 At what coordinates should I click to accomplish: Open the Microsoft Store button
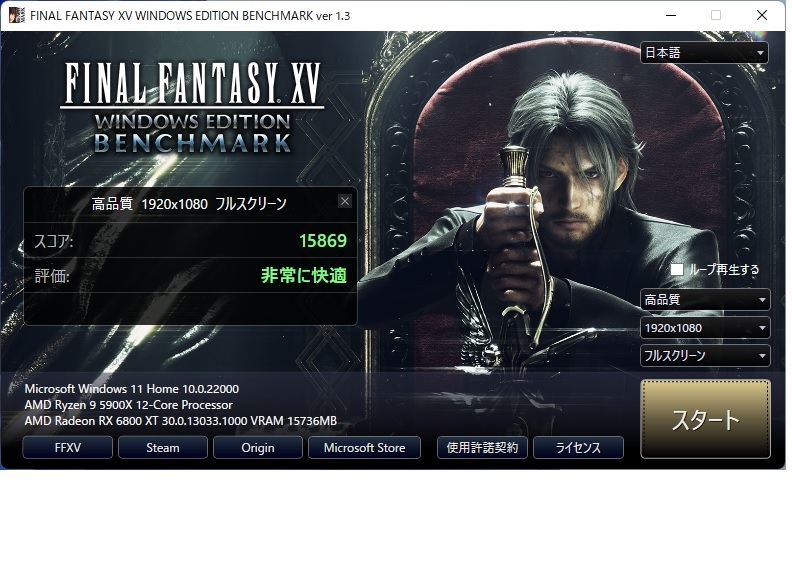click(364, 448)
